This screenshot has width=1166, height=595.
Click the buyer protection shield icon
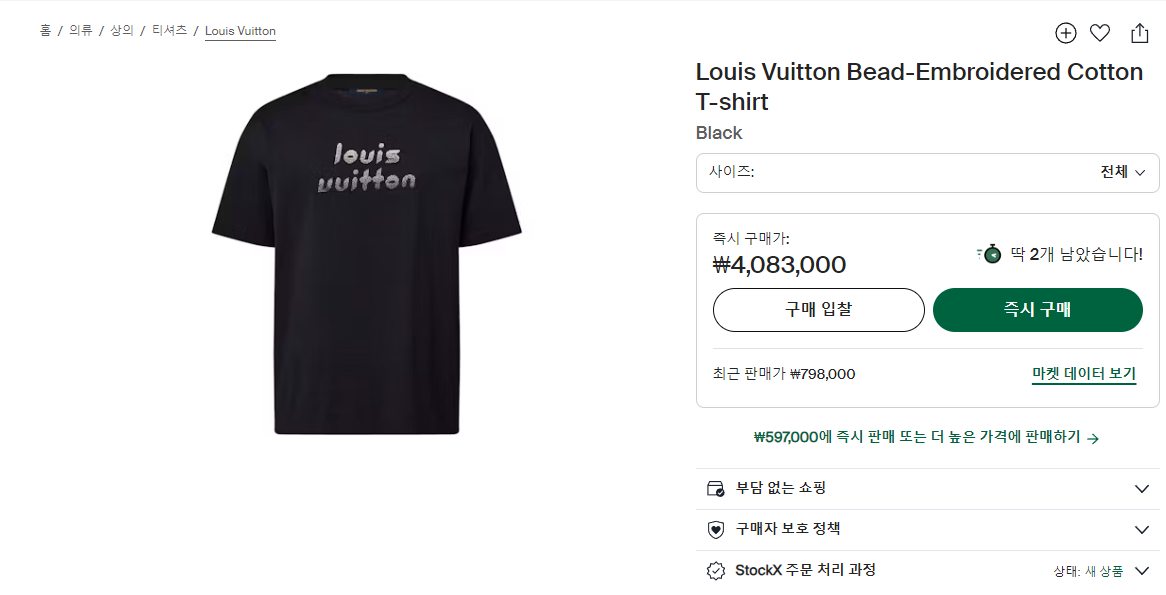click(x=715, y=530)
